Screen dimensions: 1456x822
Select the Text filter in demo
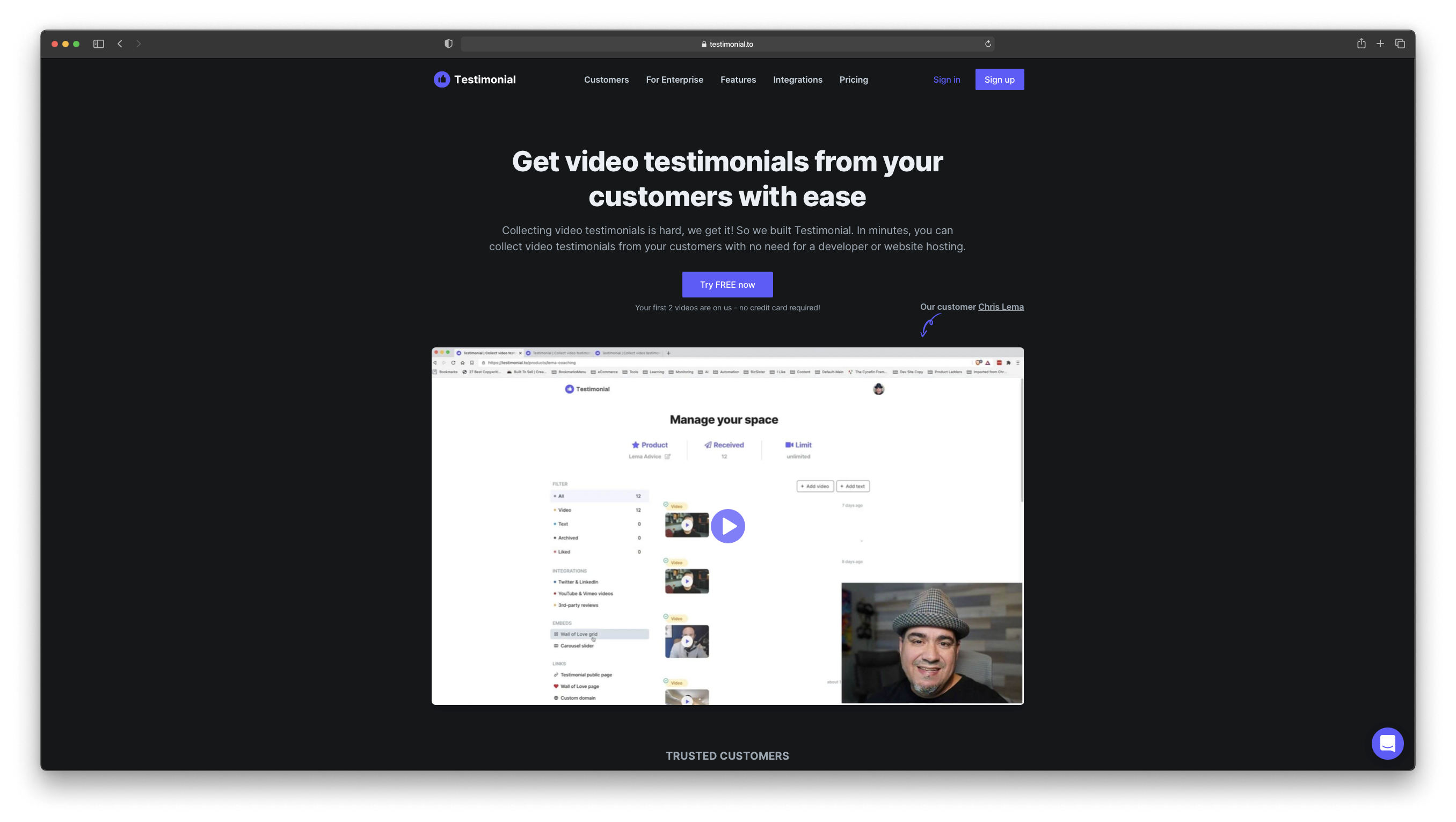pos(599,524)
